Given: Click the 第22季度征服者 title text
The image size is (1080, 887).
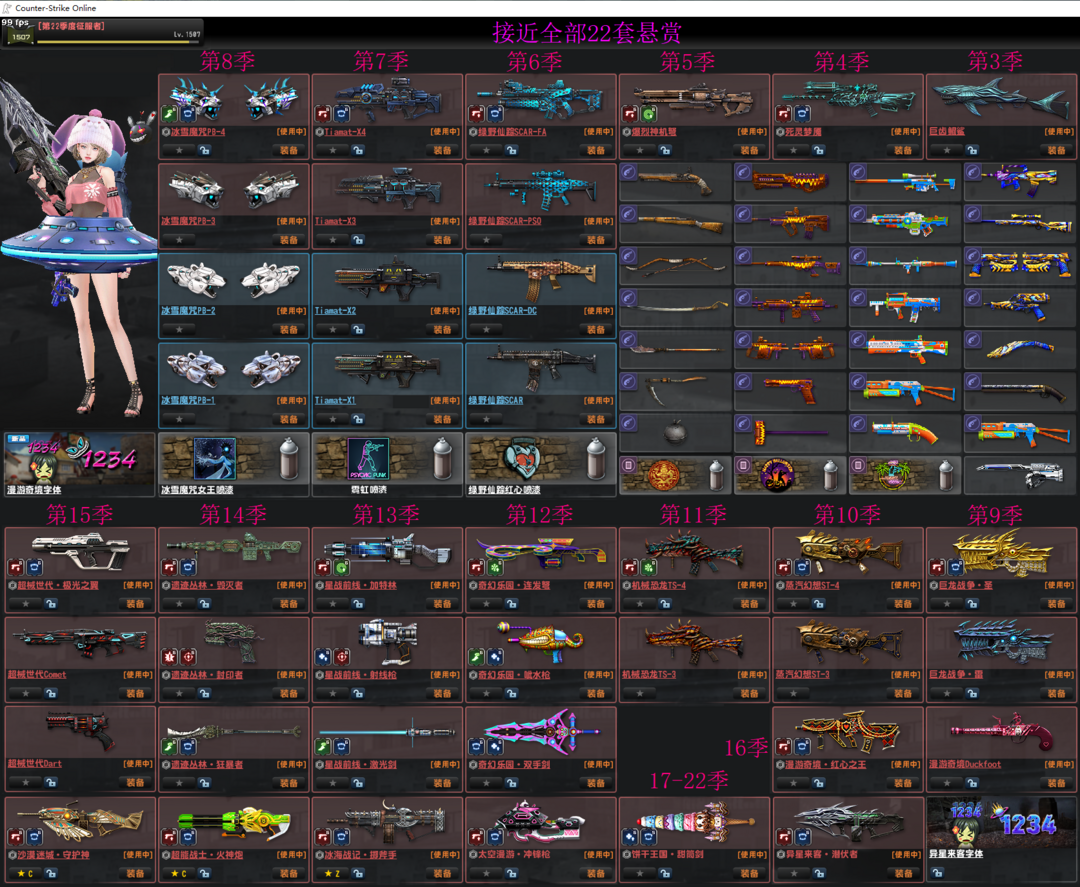Looking at the screenshot, I should tap(72, 26).
